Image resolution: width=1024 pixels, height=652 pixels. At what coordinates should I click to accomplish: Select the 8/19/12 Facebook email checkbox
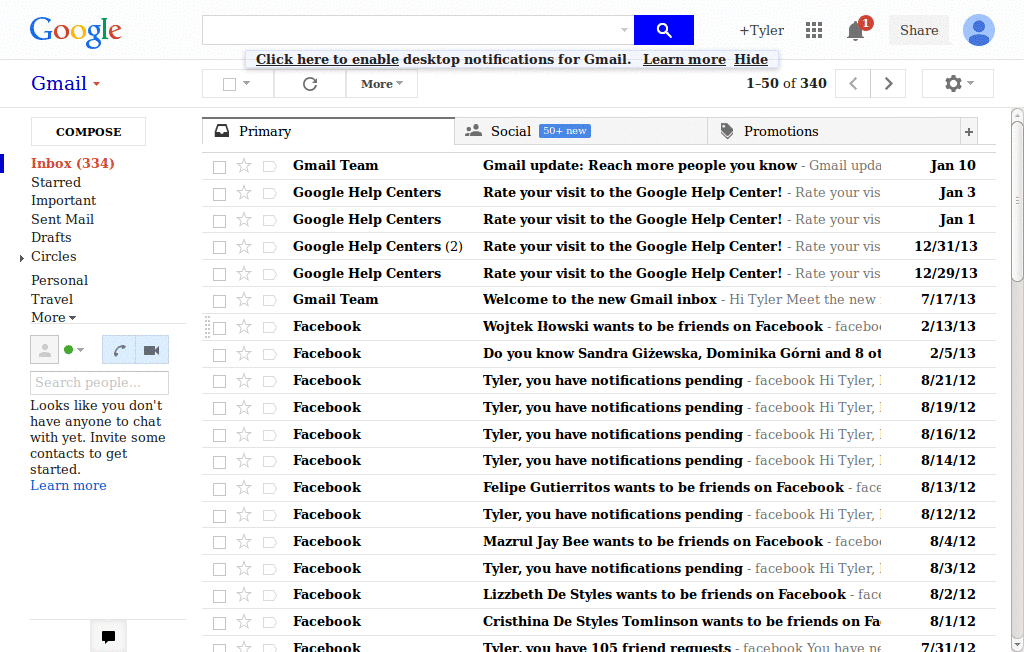(219, 408)
